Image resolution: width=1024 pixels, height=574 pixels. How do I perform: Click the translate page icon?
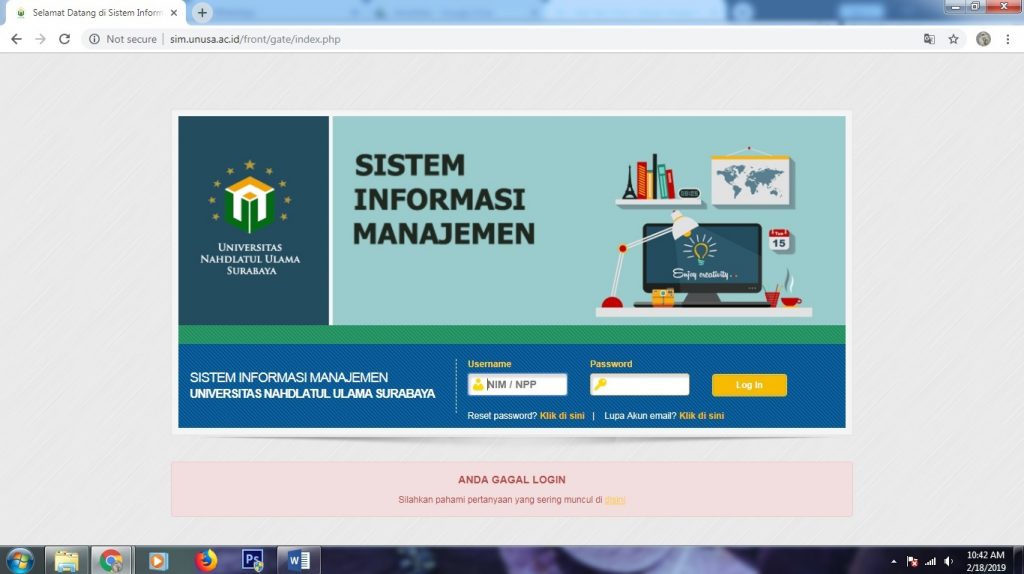tap(929, 39)
